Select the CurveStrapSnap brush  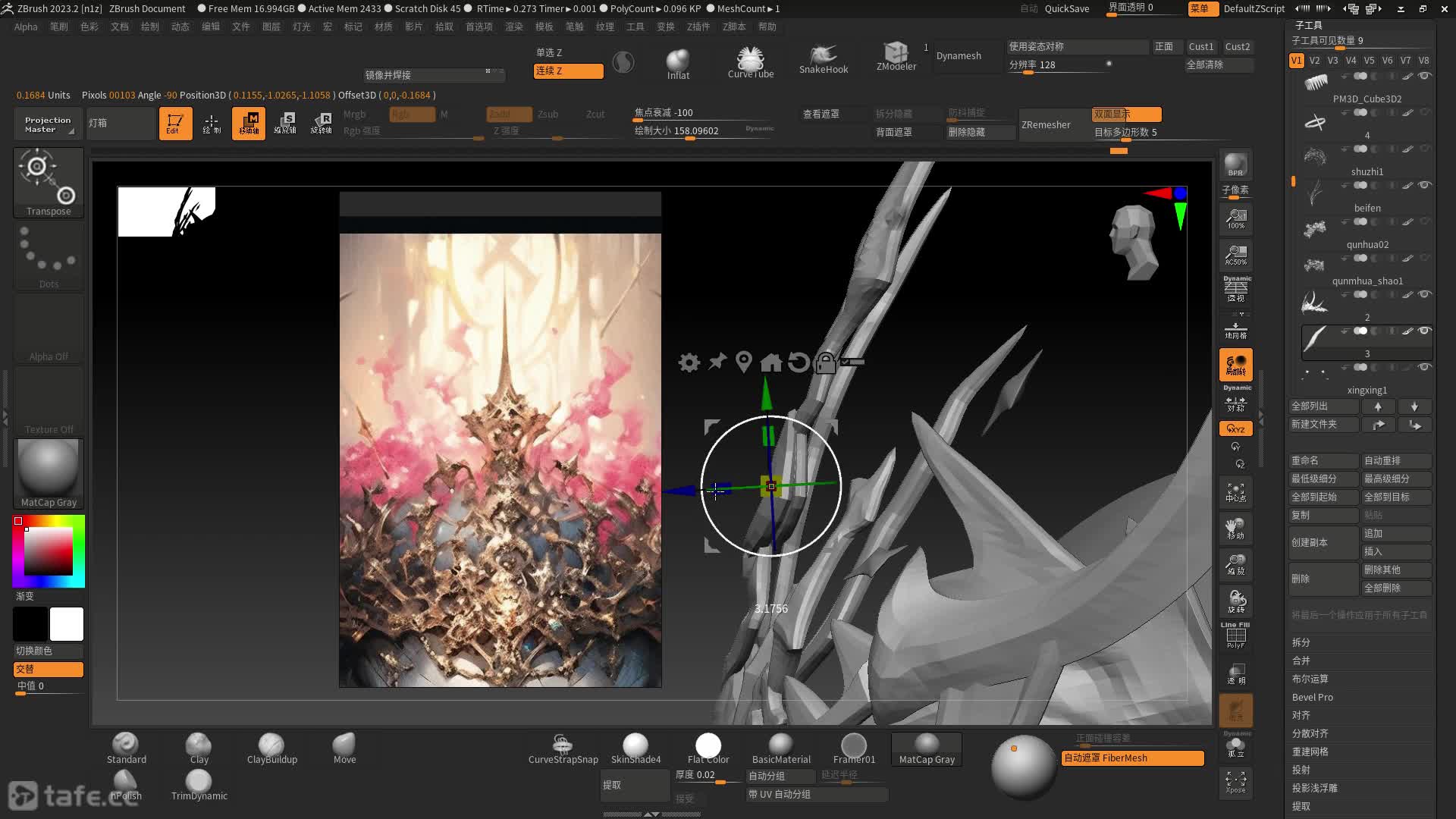click(563, 748)
